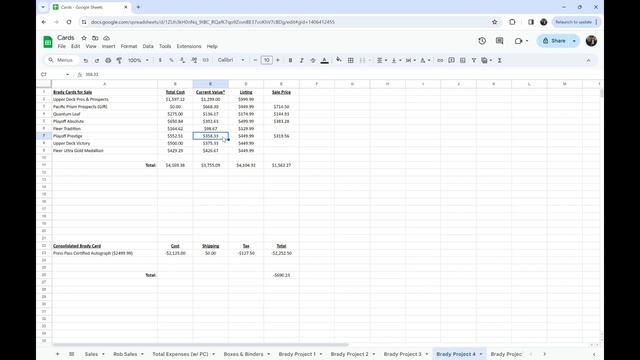Toggle strikethrough formatting

point(313,60)
